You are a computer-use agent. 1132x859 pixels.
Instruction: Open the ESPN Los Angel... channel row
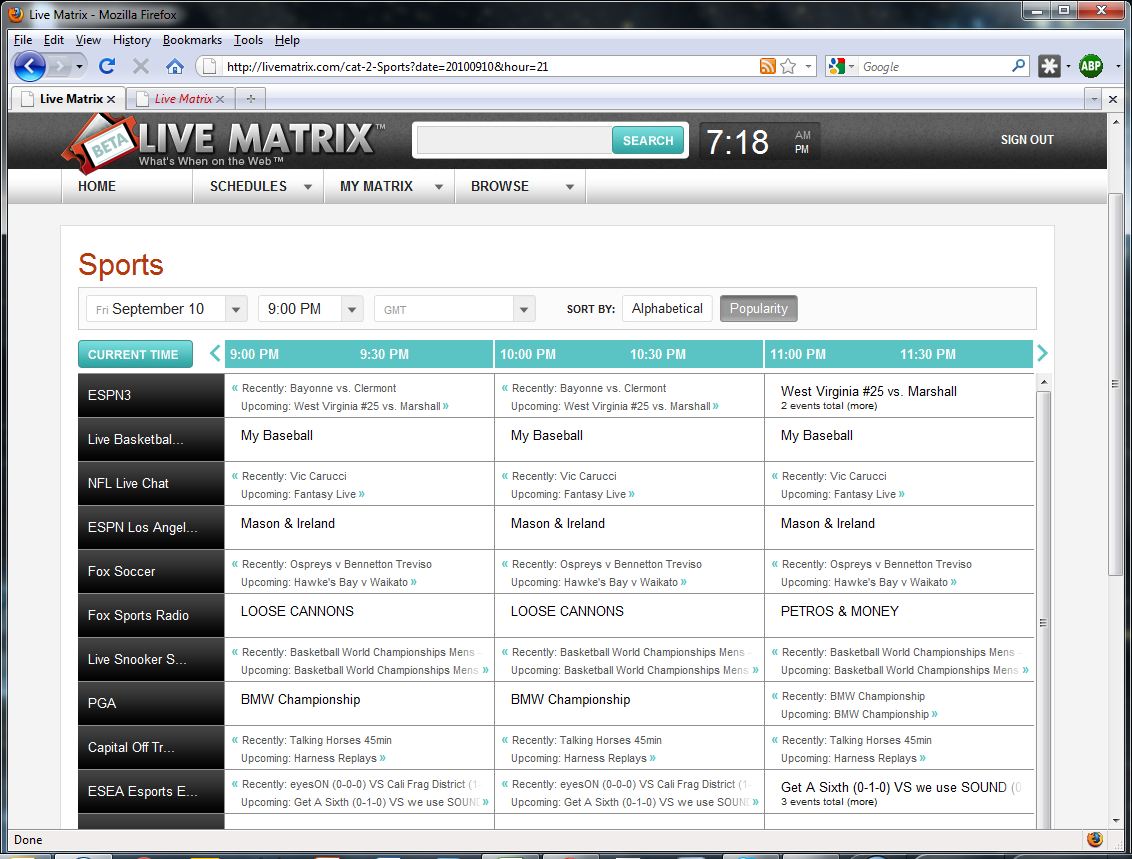[x=151, y=527]
